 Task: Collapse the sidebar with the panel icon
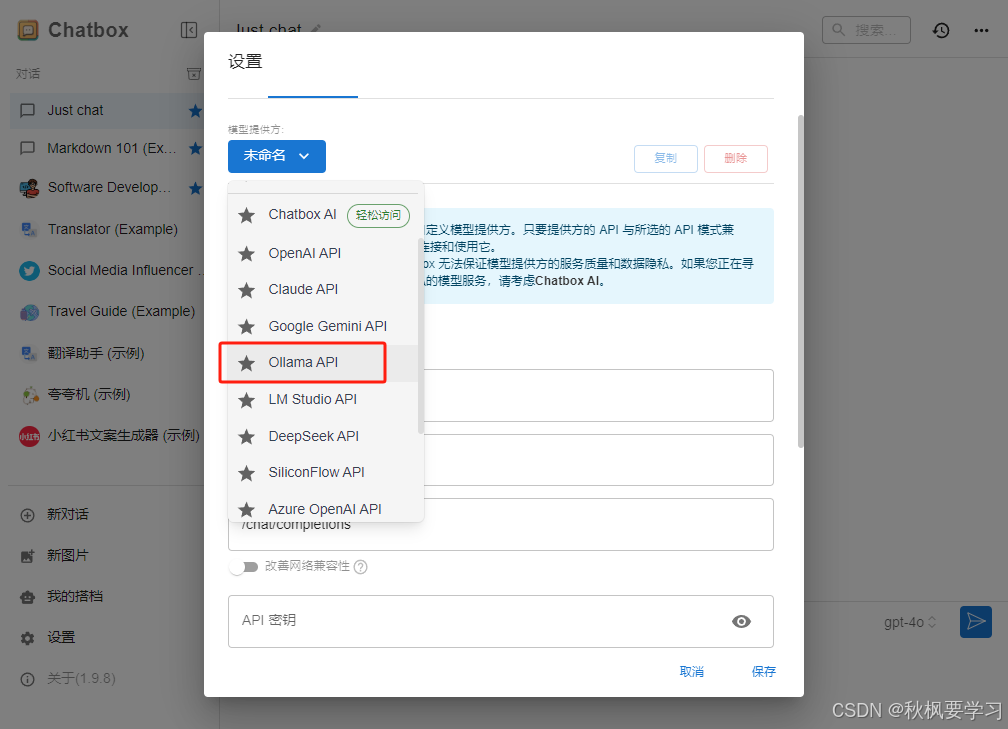tap(189, 30)
